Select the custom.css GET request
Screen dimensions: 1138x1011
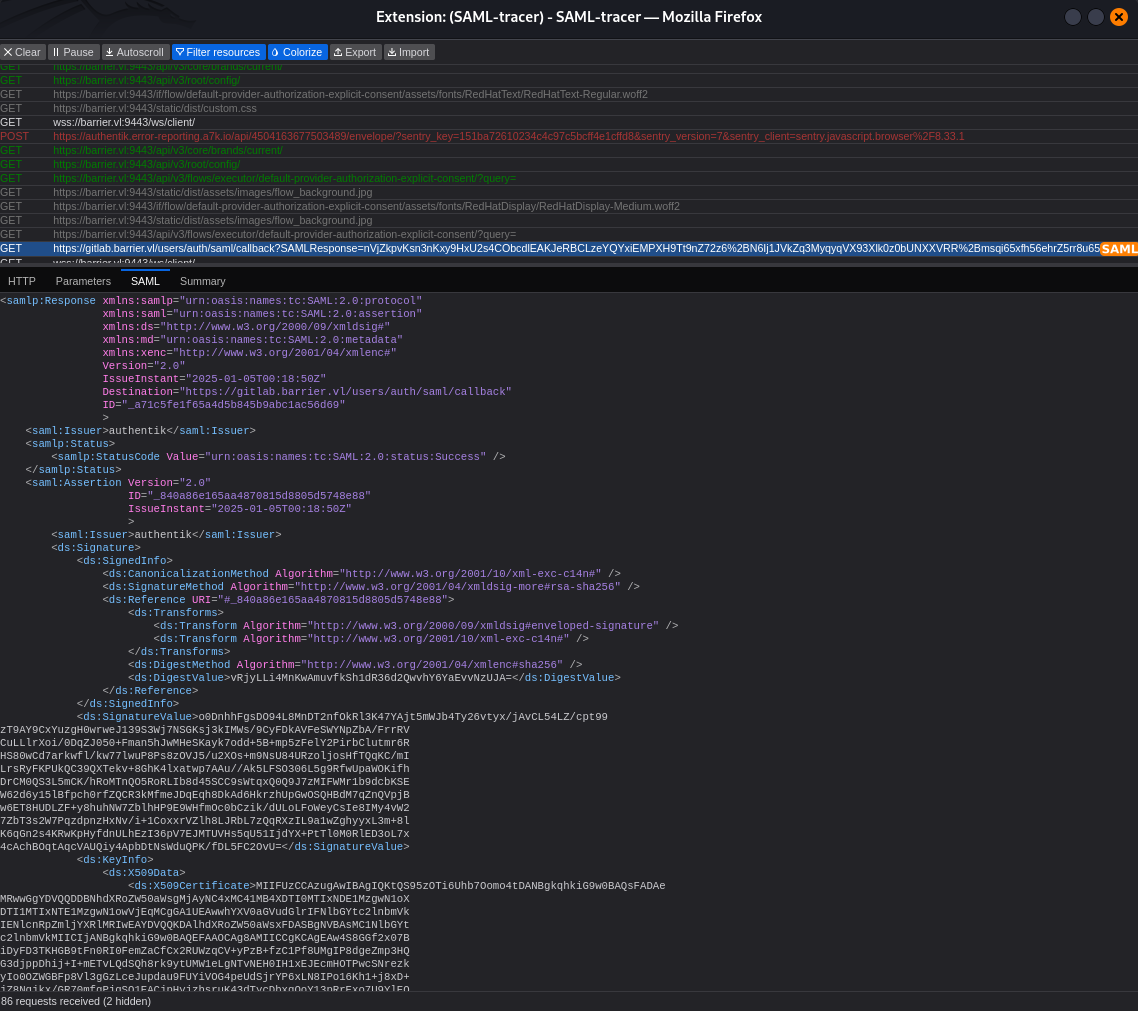pyautogui.click(x=569, y=108)
